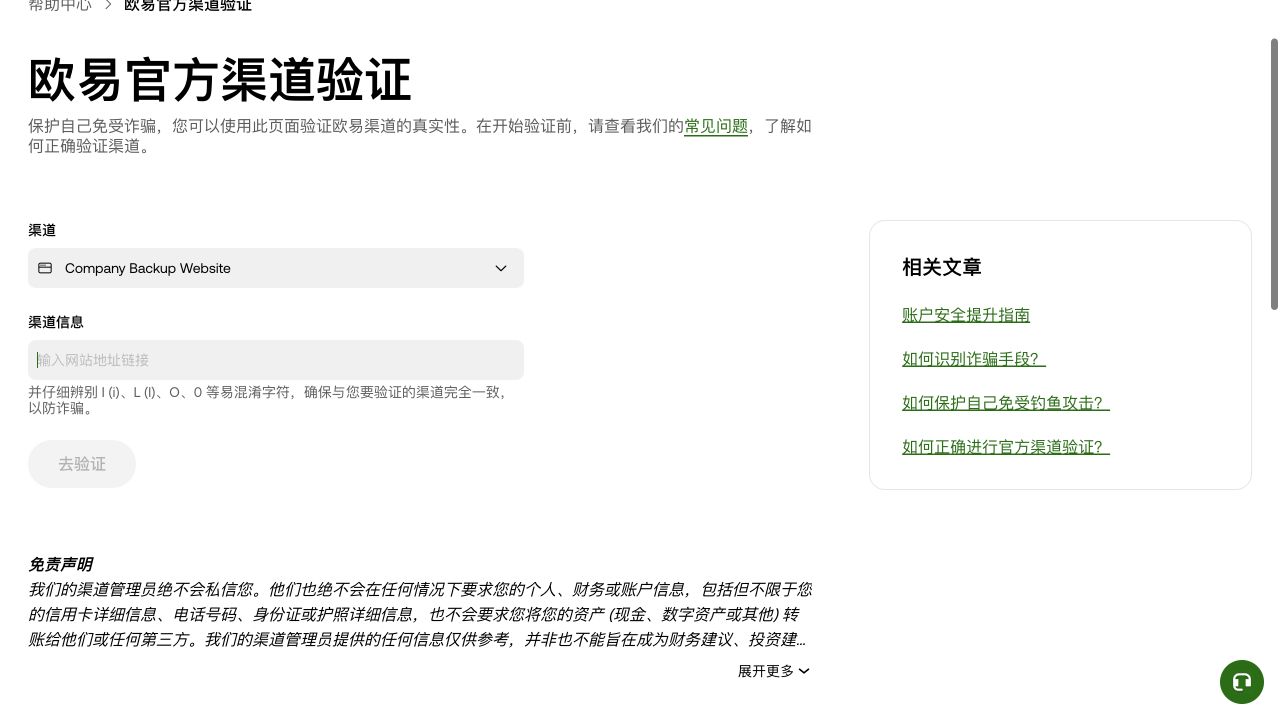
Task: Click the 去验证 verify button
Action: pos(82,464)
